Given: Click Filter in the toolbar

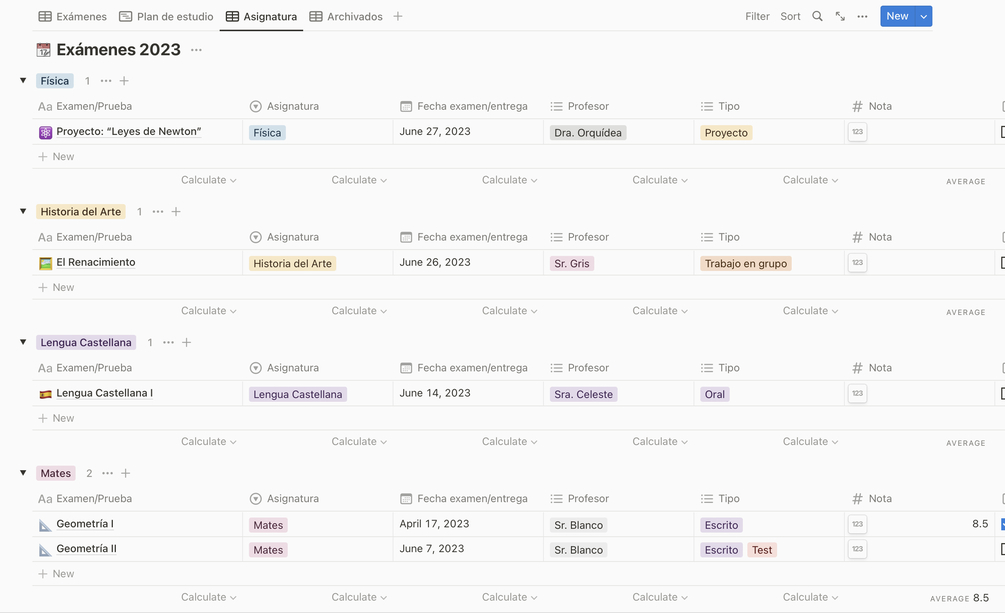Looking at the screenshot, I should [x=757, y=17].
